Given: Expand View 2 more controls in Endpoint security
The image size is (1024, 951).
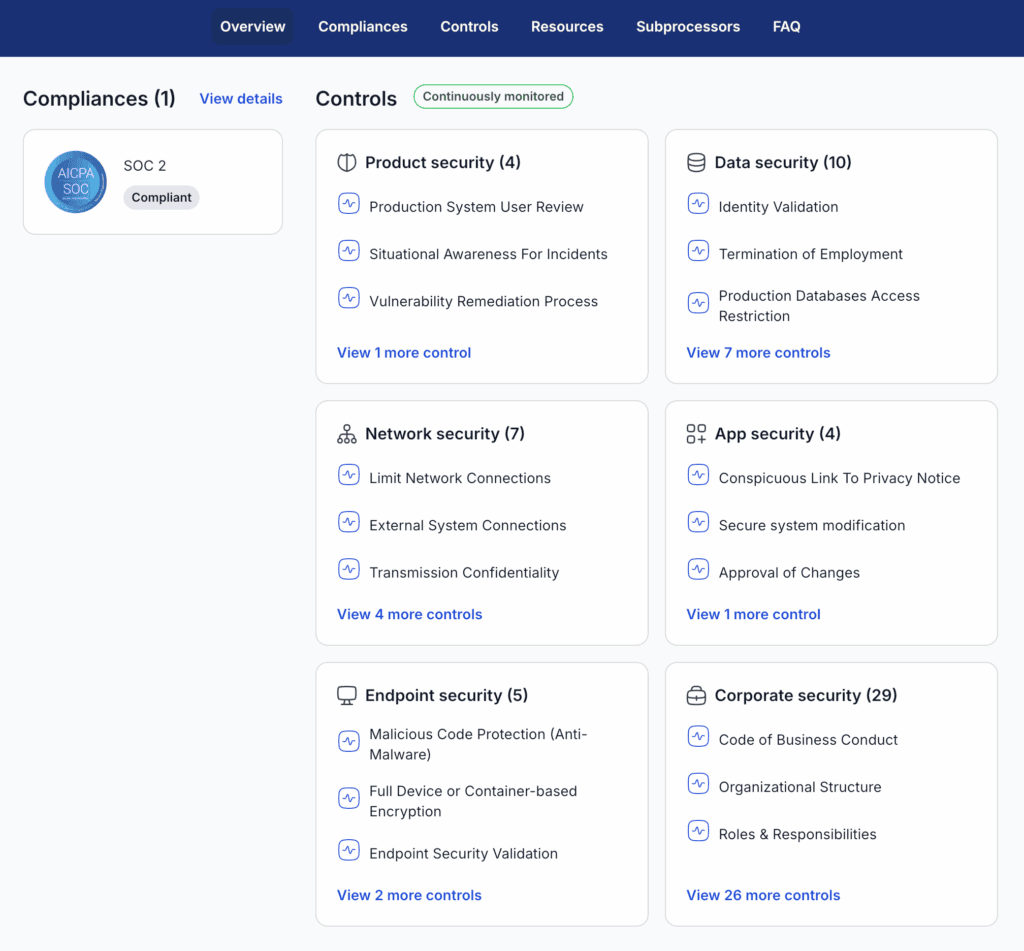Looking at the screenshot, I should point(409,895).
